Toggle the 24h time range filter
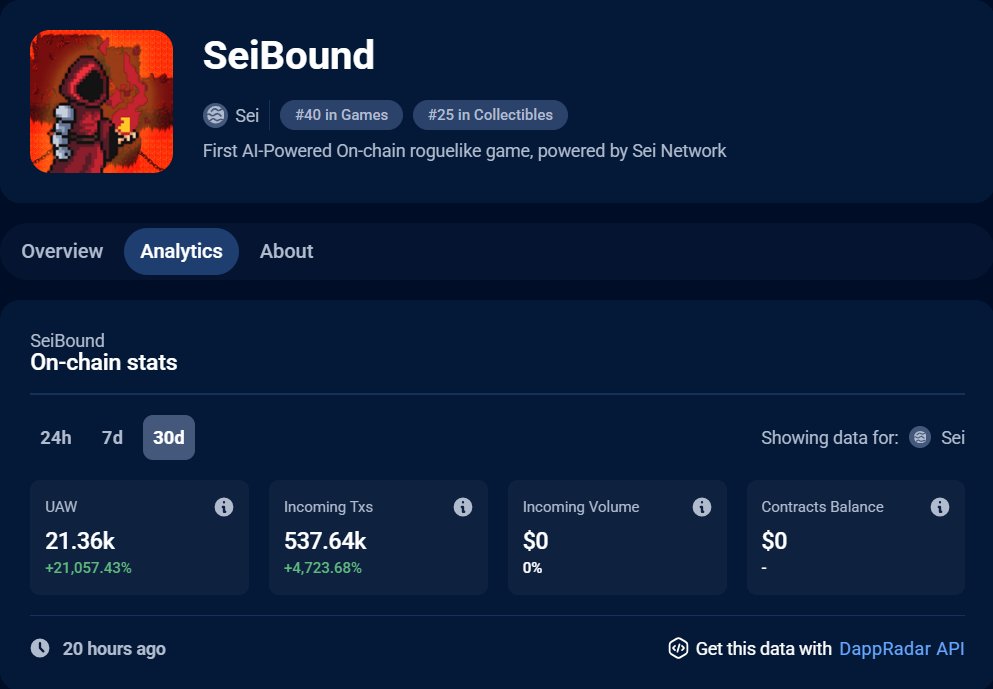Image resolution: width=993 pixels, height=689 pixels. click(x=57, y=437)
